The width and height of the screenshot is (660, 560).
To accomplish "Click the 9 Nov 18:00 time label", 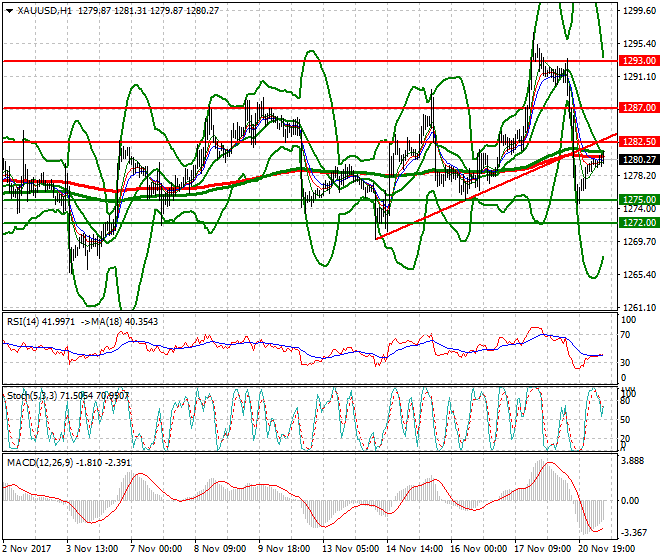I will 284,549.
